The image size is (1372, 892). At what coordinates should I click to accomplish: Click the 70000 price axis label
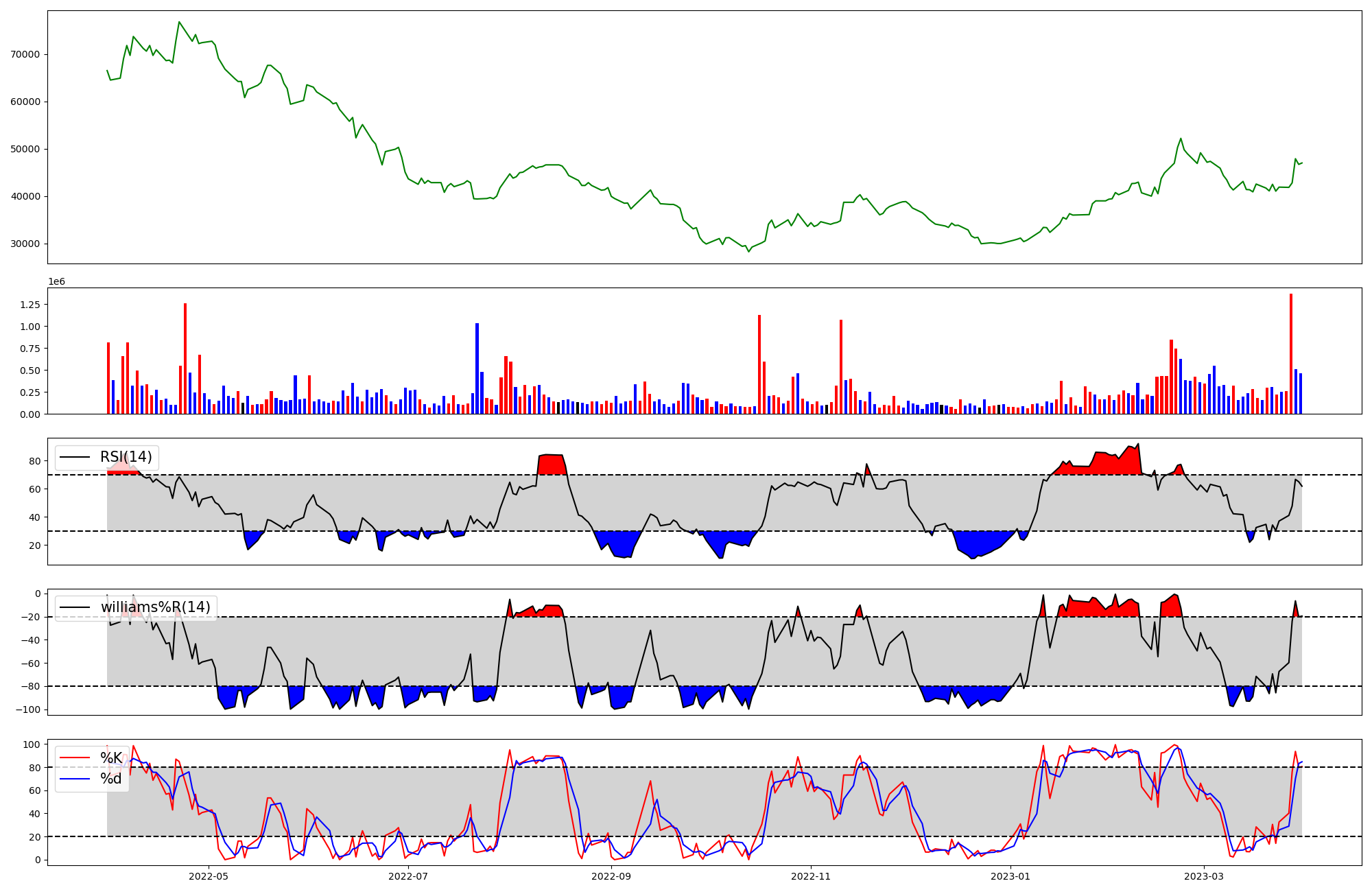point(25,54)
